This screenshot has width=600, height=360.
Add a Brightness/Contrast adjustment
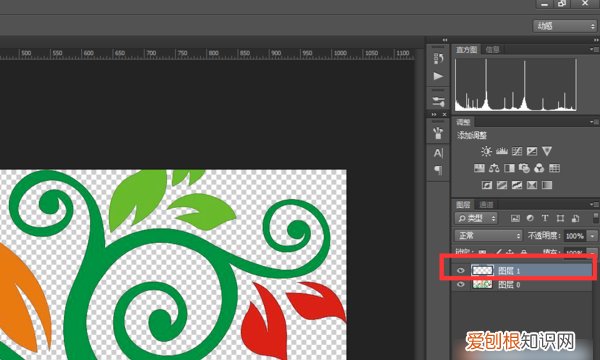coord(486,151)
